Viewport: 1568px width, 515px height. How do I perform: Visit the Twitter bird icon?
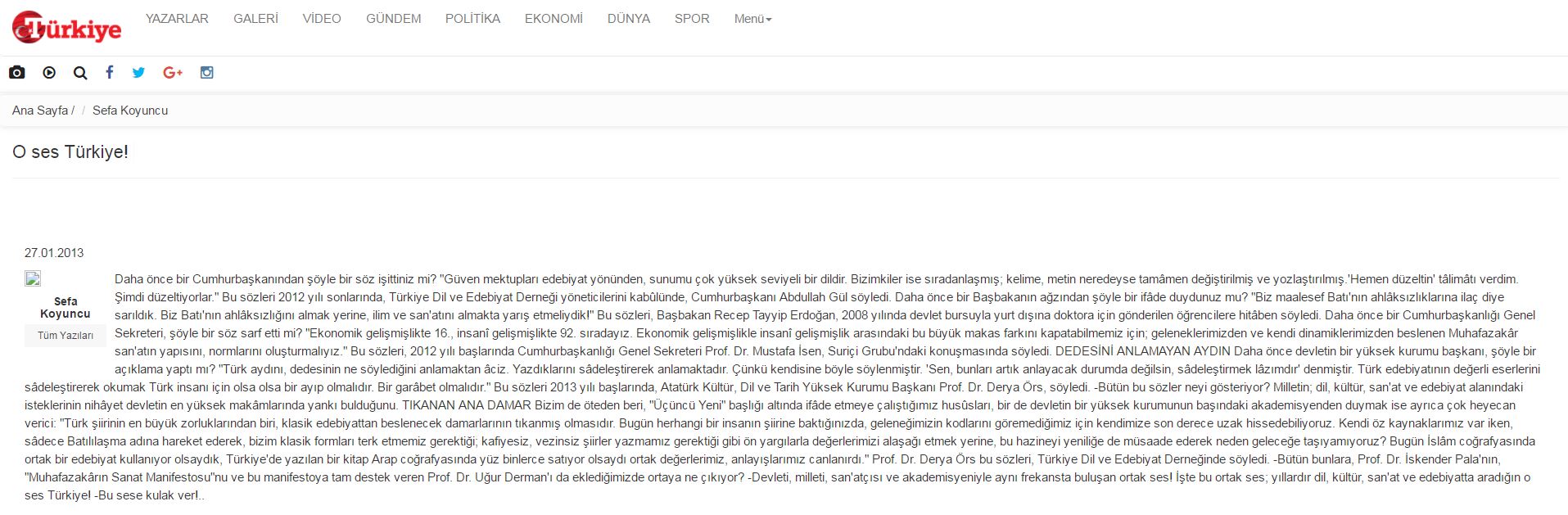[x=138, y=73]
